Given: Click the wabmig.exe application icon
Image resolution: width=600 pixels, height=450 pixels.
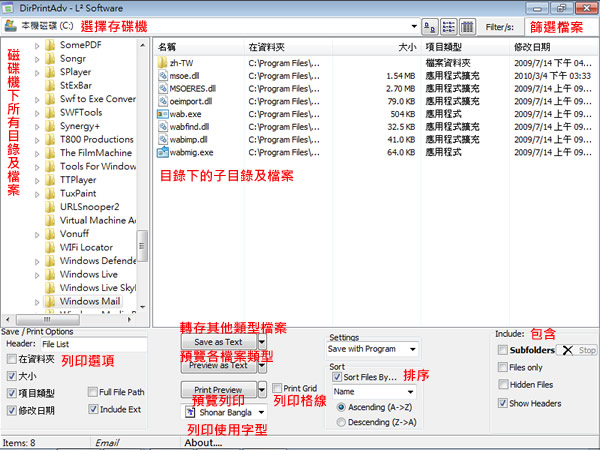Looking at the screenshot, I should (163, 152).
